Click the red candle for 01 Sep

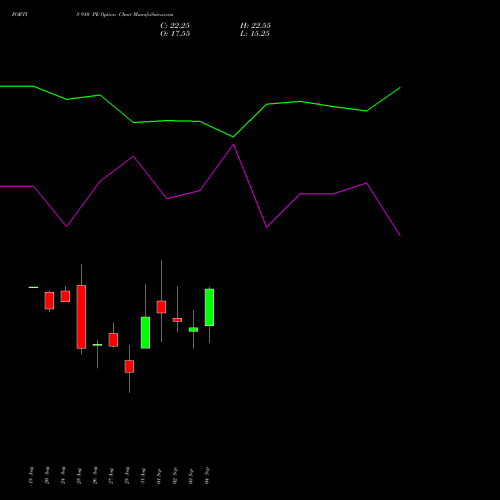161,307
